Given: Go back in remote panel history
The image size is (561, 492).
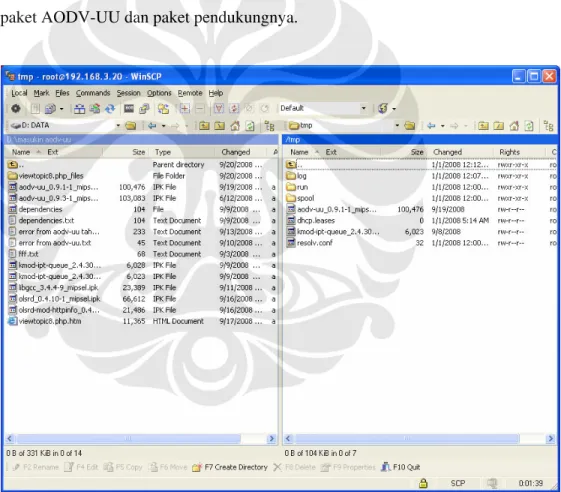Looking at the screenshot, I should coord(431,126).
